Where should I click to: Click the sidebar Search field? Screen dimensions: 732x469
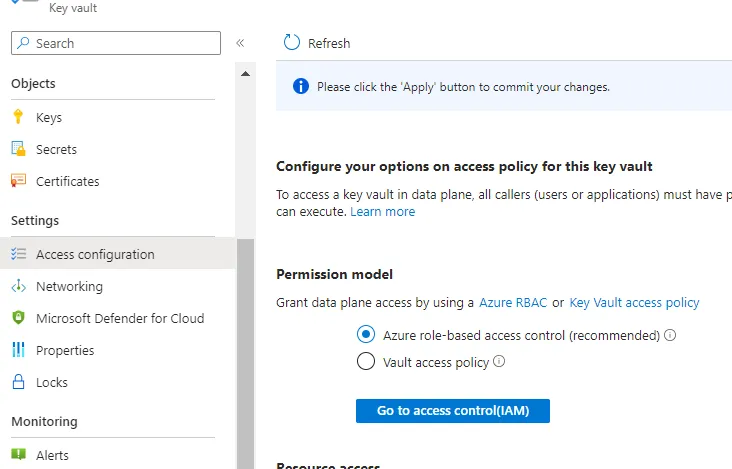tap(115, 43)
